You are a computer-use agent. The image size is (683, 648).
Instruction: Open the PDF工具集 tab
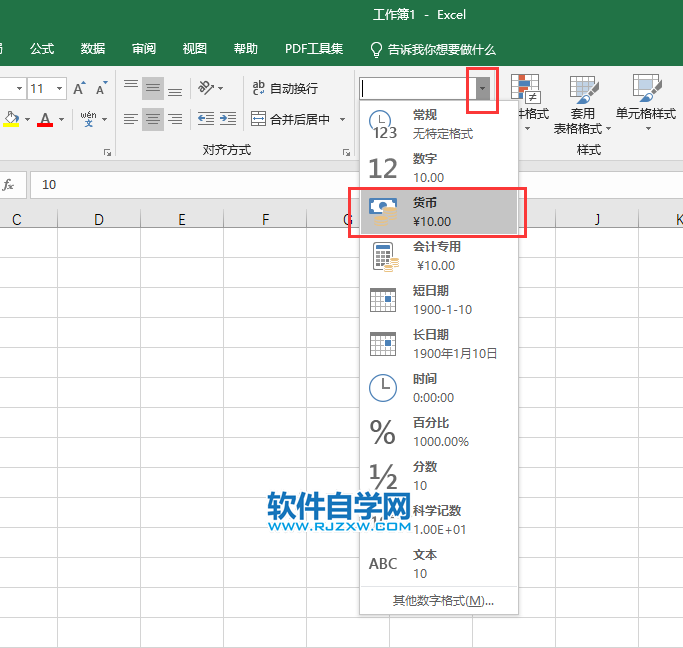point(314,49)
